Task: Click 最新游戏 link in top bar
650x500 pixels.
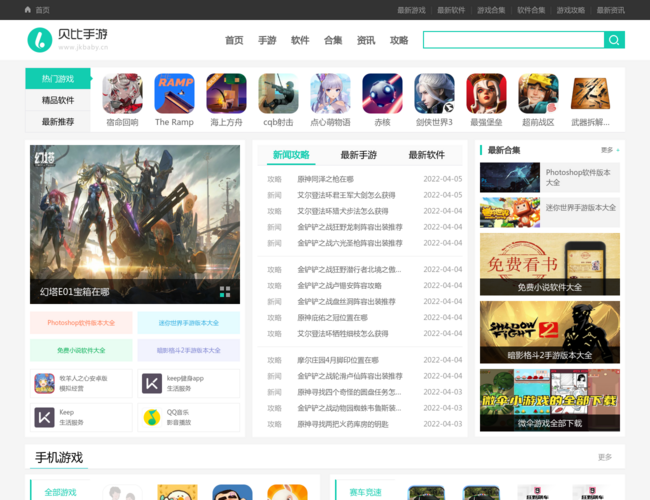Action: click(411, 10)
